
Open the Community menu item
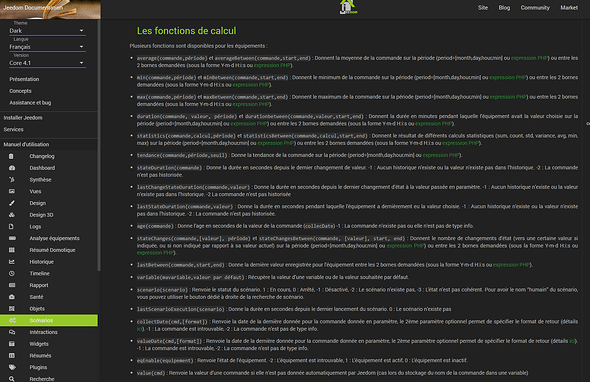tap(535, 8)
